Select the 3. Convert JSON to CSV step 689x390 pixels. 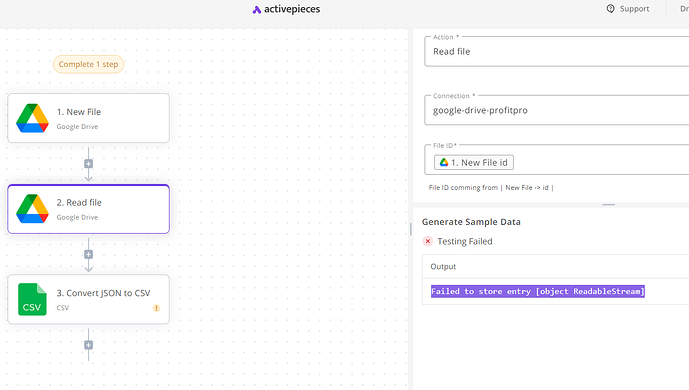pyautogui.click(x=88, y=299)
